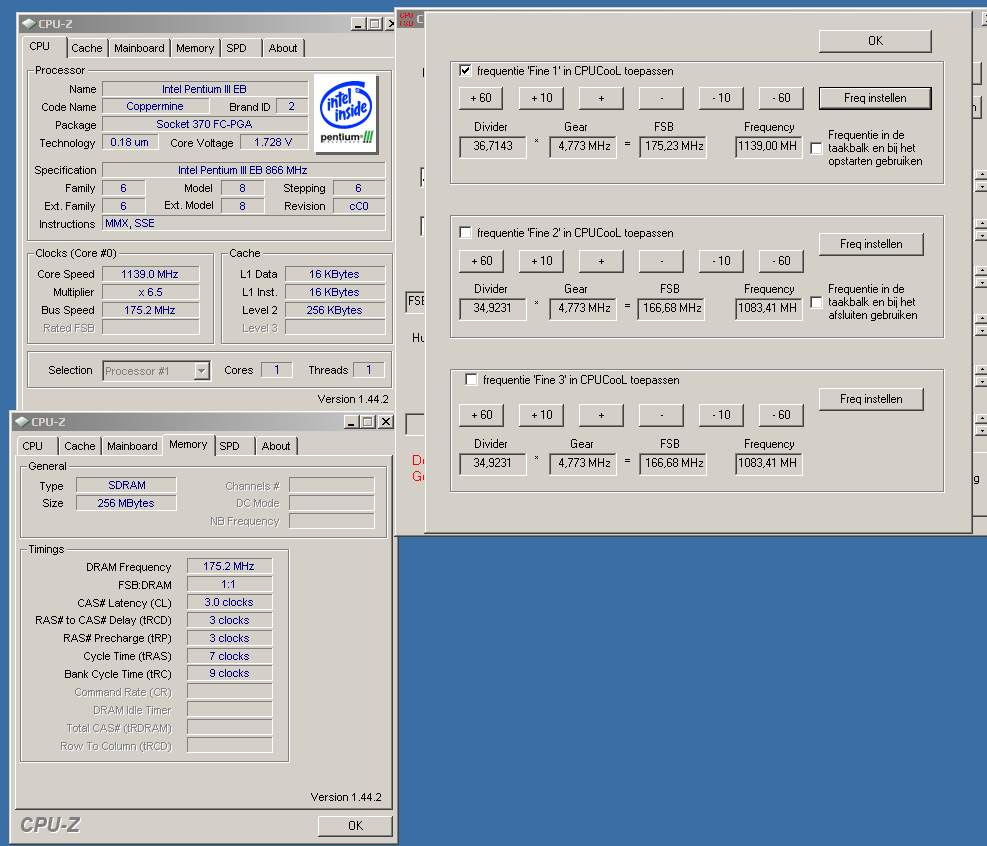Open Cache tab in top CPU-Z window
This screenshot has width=987, height=846.
coord(86,48)
